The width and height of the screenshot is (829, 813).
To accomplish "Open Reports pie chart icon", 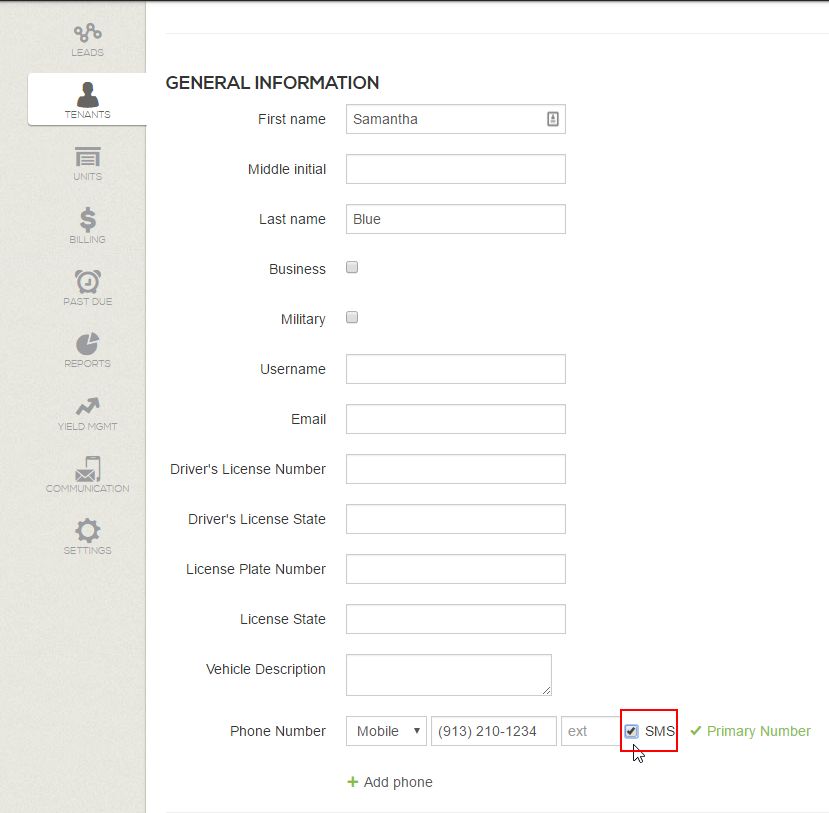I will click(87, 345).
